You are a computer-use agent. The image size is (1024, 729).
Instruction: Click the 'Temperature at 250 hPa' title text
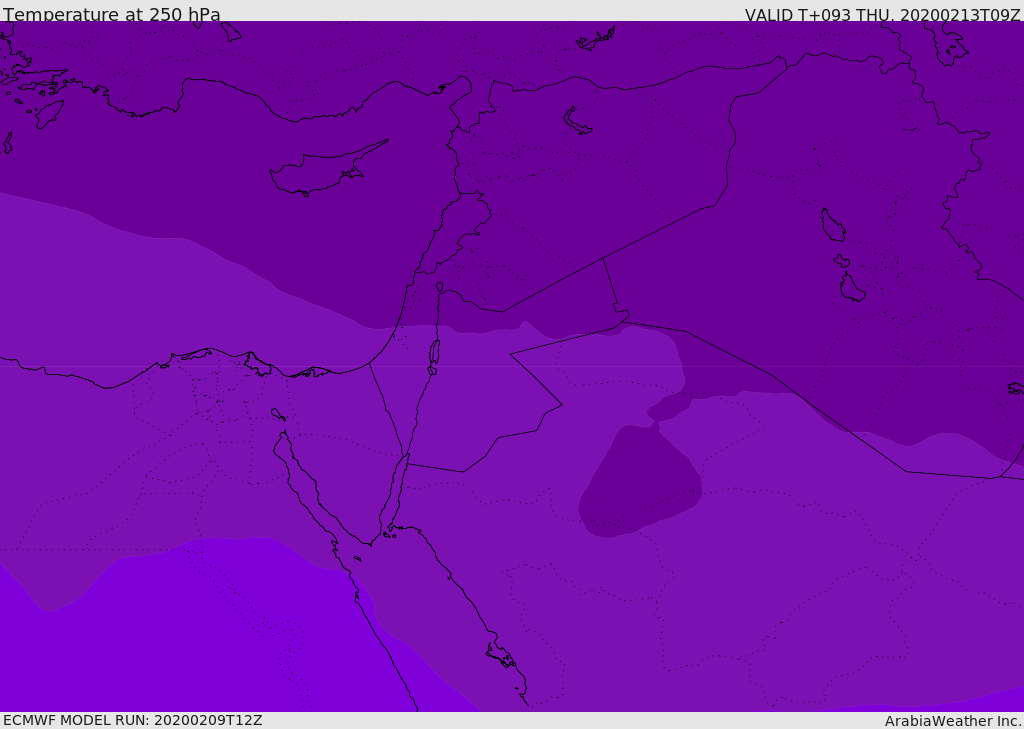(x=112, y=14)
